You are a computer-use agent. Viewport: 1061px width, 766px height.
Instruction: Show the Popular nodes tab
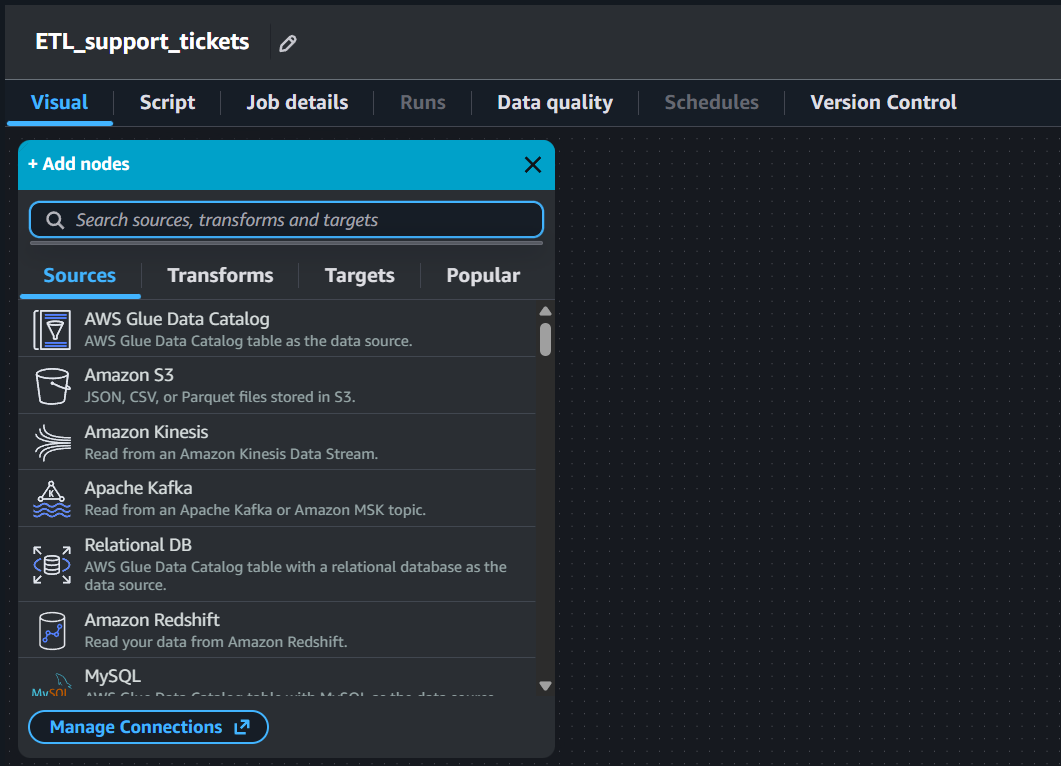coord(483,276)
